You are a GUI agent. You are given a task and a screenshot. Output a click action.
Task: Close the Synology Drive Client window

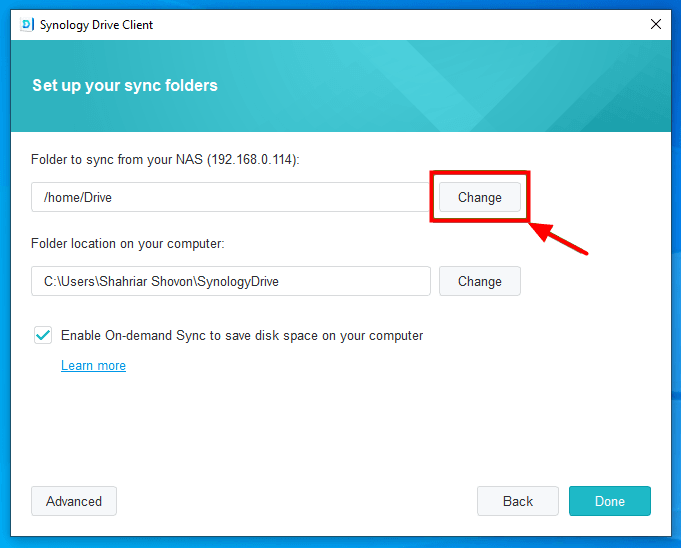[x=656, y=24]
